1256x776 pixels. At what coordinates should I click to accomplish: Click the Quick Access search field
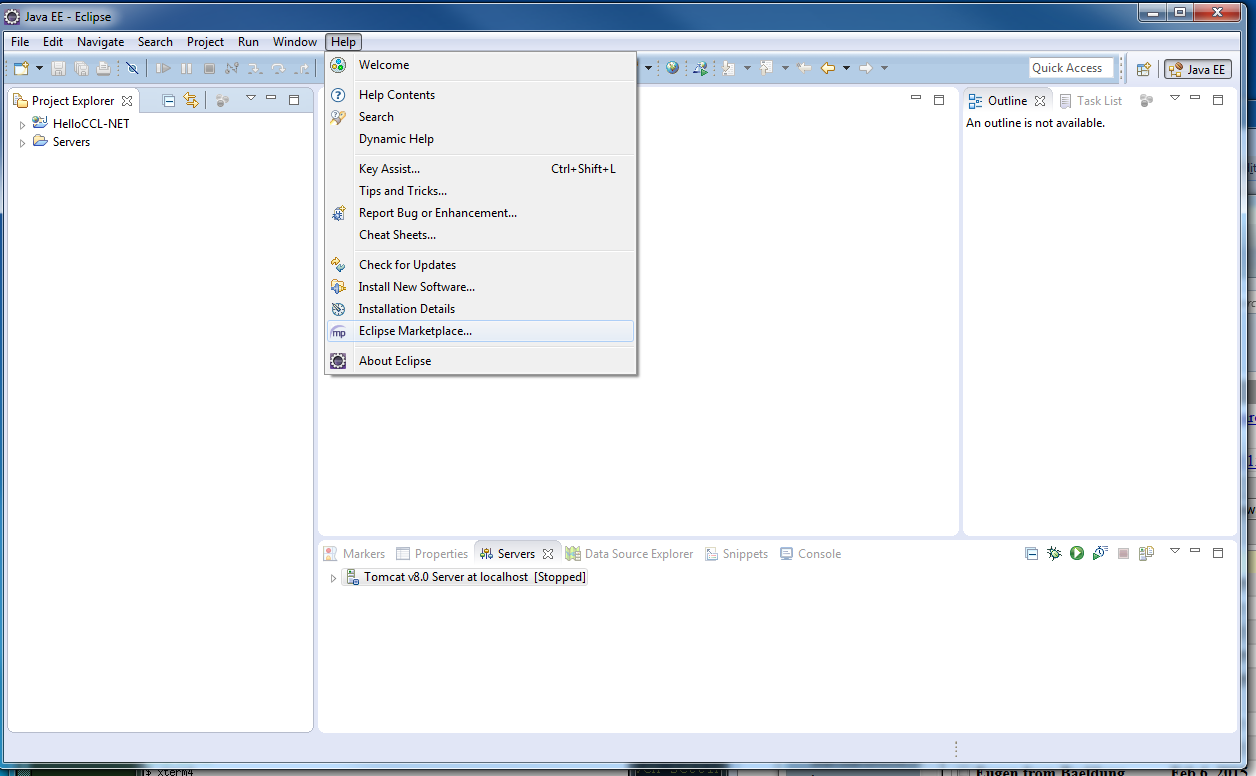point(1070,68)
